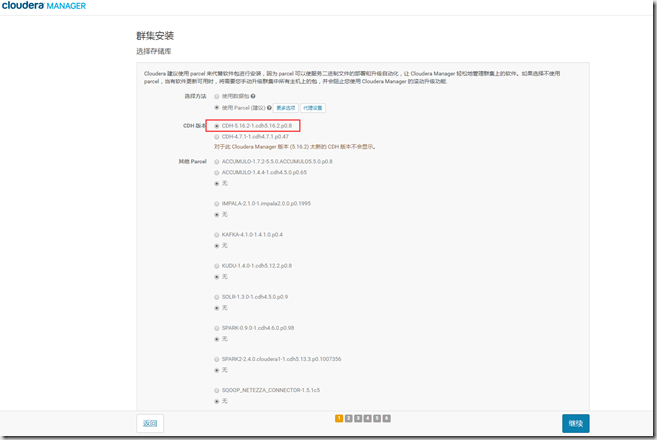
Task: Go to wizard step 4 indicator
Action: pyautogui.click(x=367, y=418)
